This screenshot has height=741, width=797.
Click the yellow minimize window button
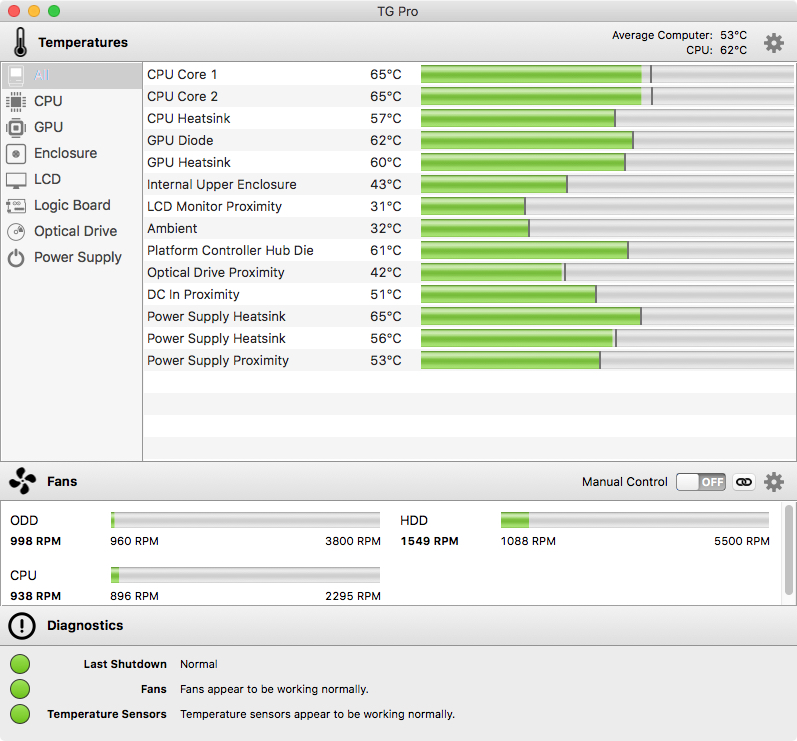(34, 11)
